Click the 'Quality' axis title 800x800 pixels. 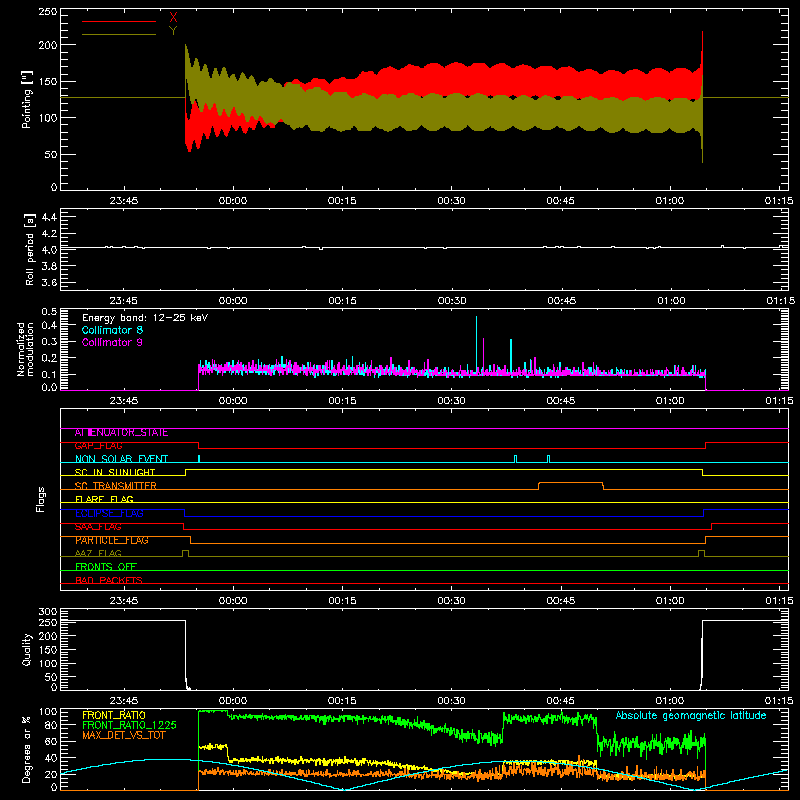point(27,649)
